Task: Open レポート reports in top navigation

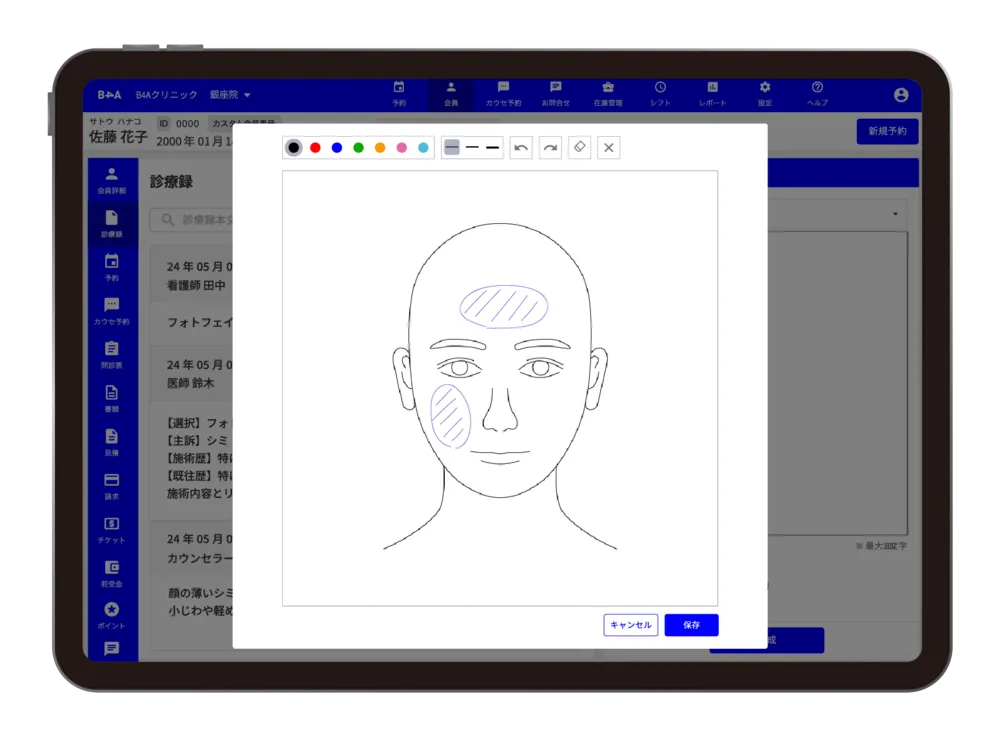Action: (712, 94)
